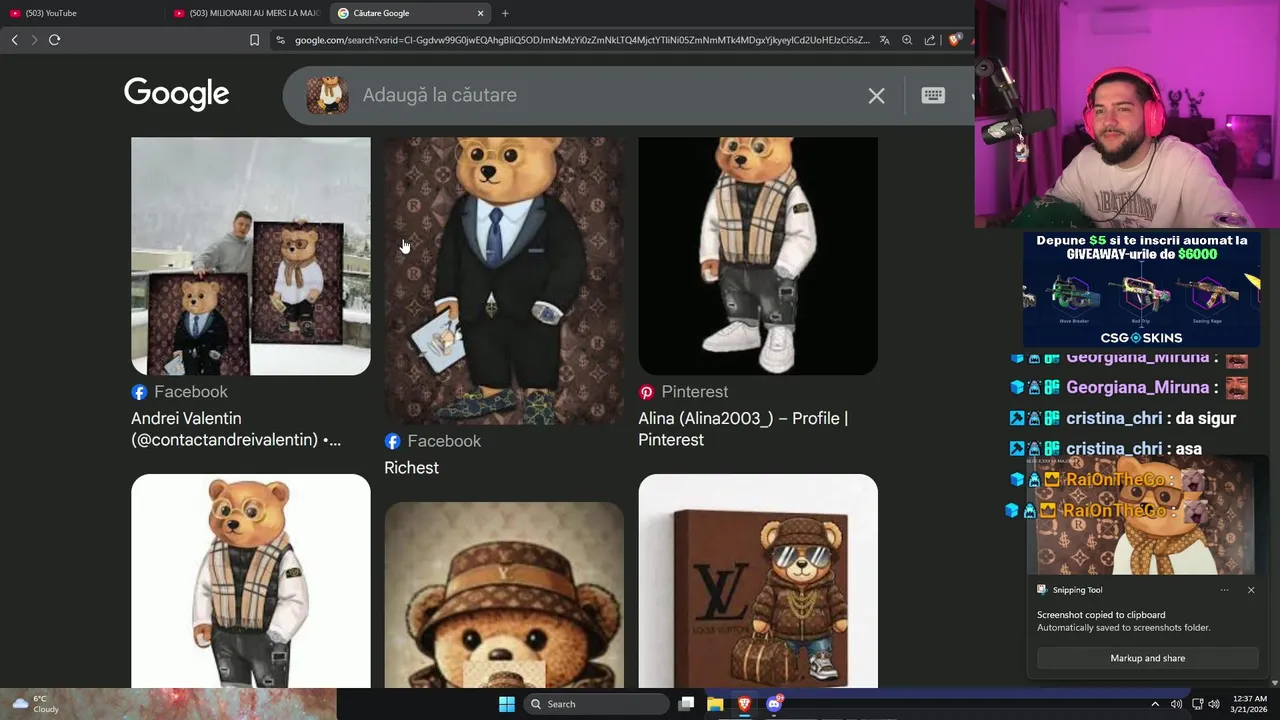Open Discord from taskbar
Viewport: 1280px width, 720px height.
[x=774, y=704]
